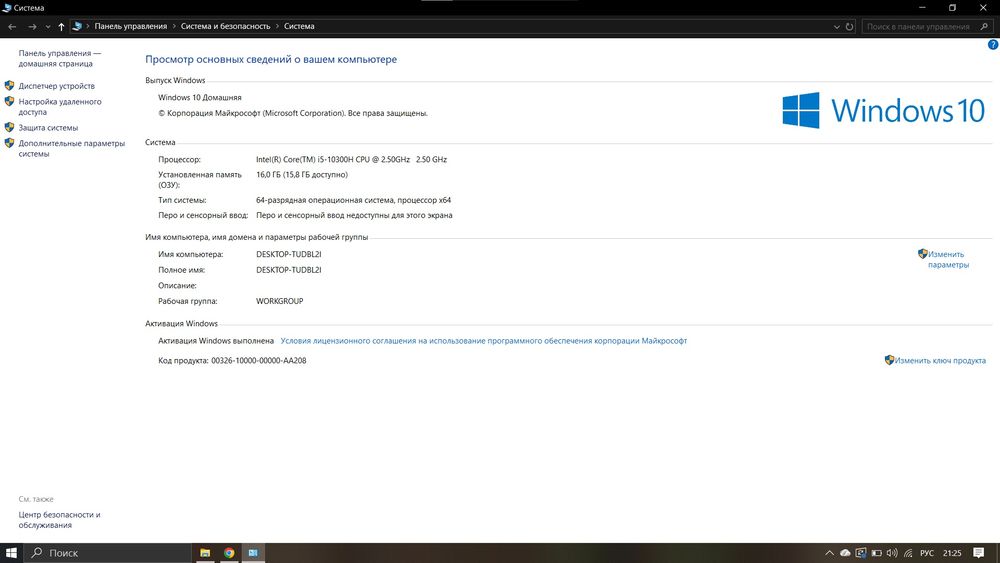The width and height of the screenshot is (1000, 563).
Task: Click the Back navigation arrow
Action: pyautogui.click(x=12, y=27)
